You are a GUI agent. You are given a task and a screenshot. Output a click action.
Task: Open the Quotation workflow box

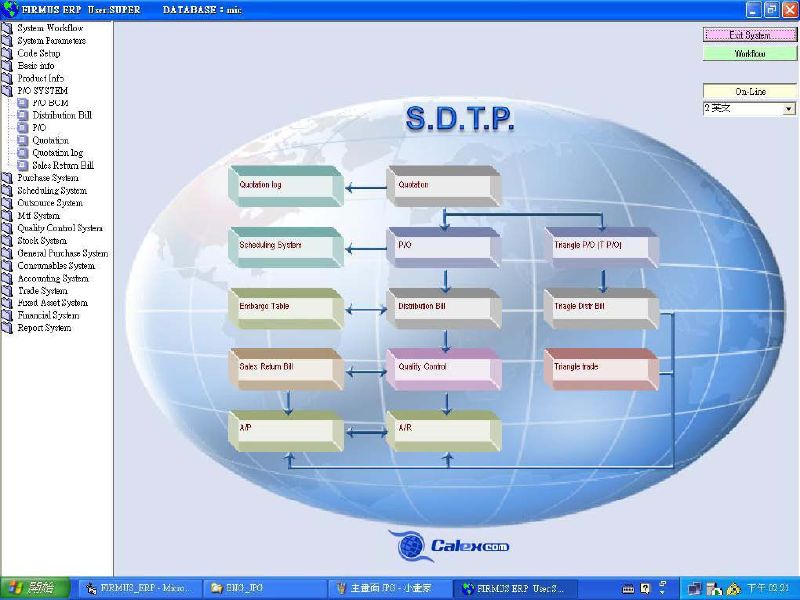pyautogui.click(x=444, y=186)
